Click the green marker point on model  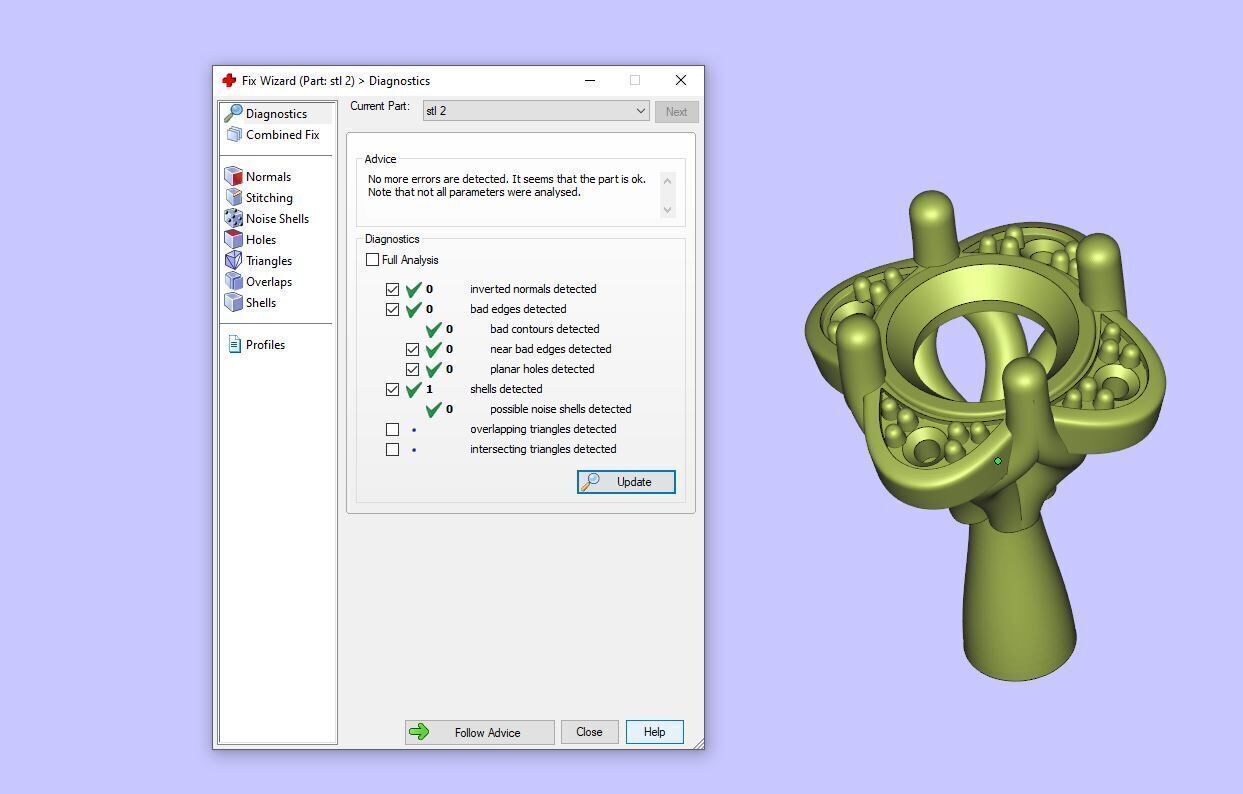point(998,461)
